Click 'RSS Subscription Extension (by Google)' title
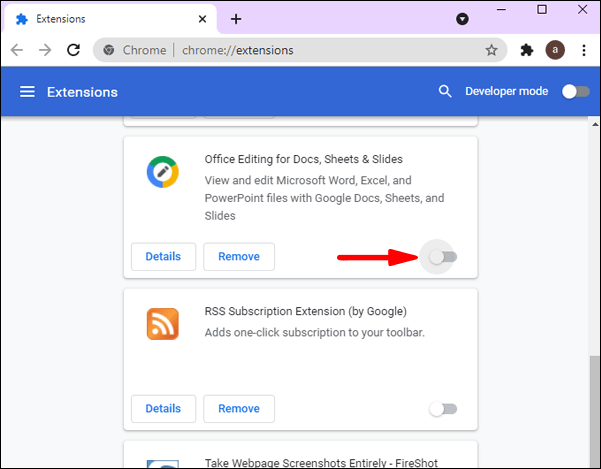 305,311
